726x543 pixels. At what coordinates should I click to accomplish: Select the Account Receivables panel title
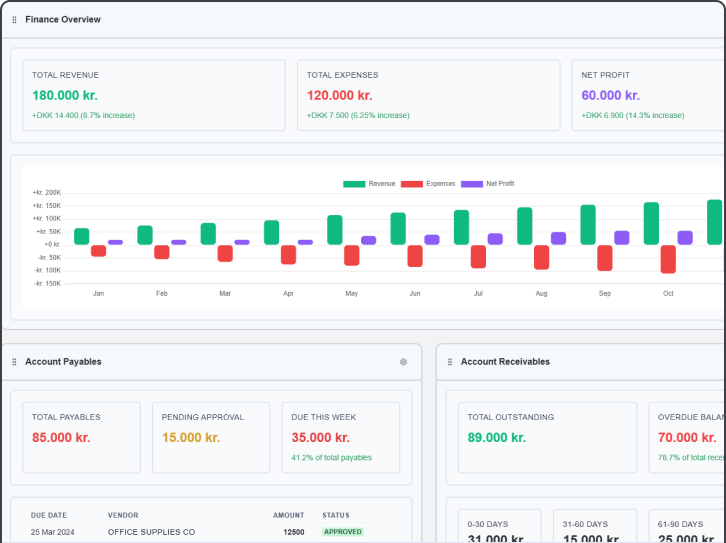tap(505, 362)
